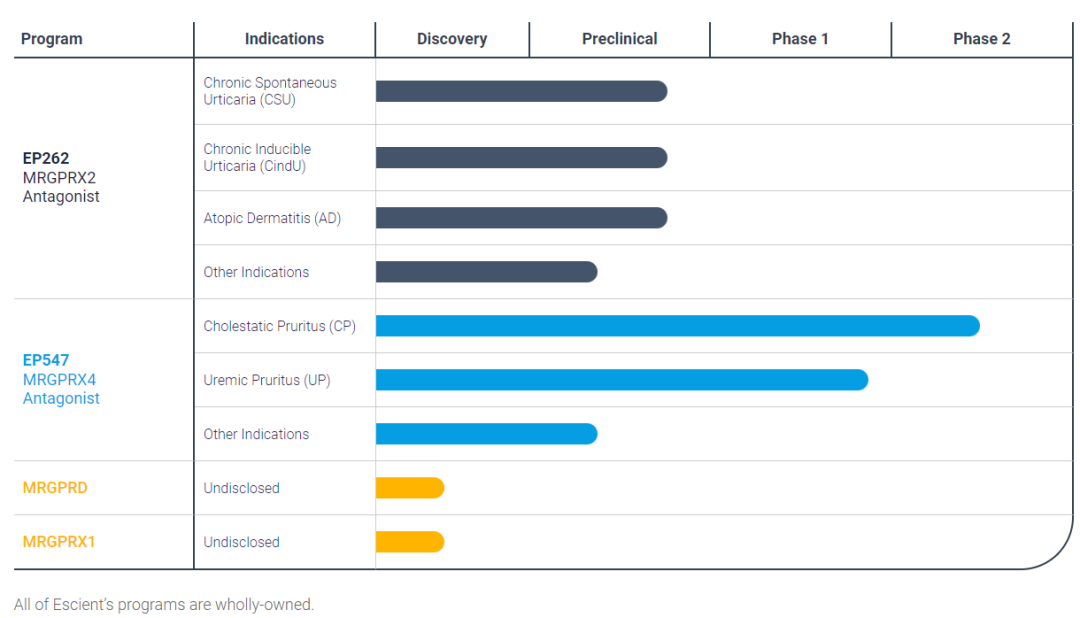The image size is (1080, 618).
Task: Click the Atopic Dermatitis dark progress bar
Action: pyautogui.click(x=521, y=218)
